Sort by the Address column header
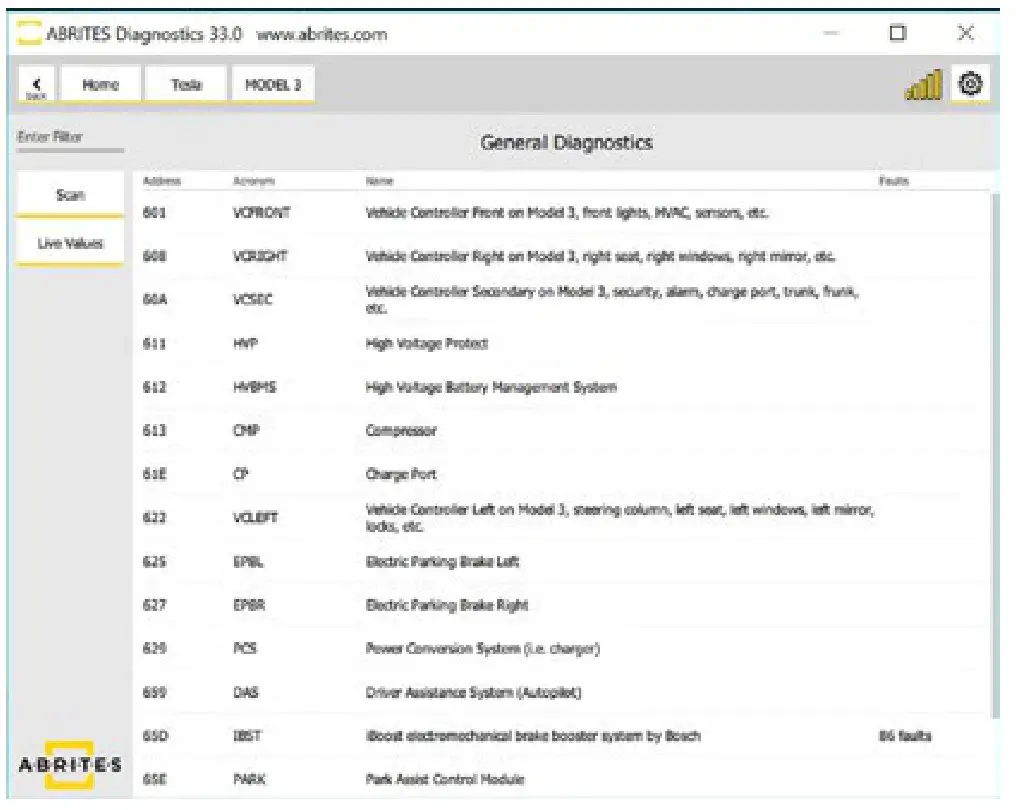Image resolution: width=1016 pixels, height=810 pixels. click(x=162, y=181)
